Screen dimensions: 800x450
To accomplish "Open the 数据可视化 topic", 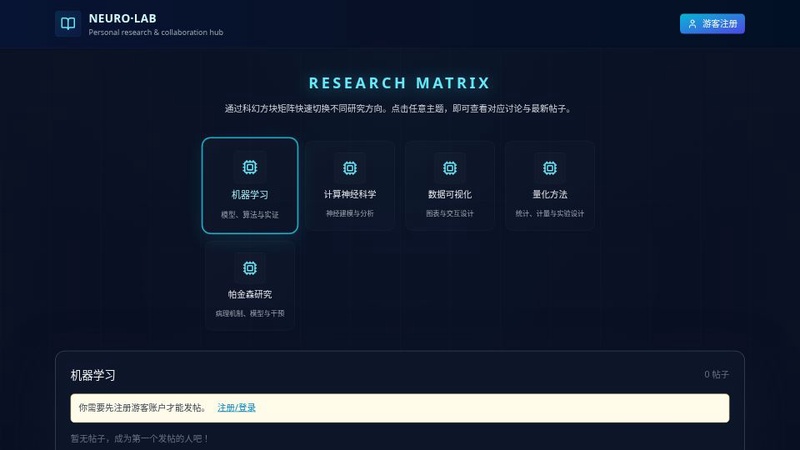I will click(449, 186).
